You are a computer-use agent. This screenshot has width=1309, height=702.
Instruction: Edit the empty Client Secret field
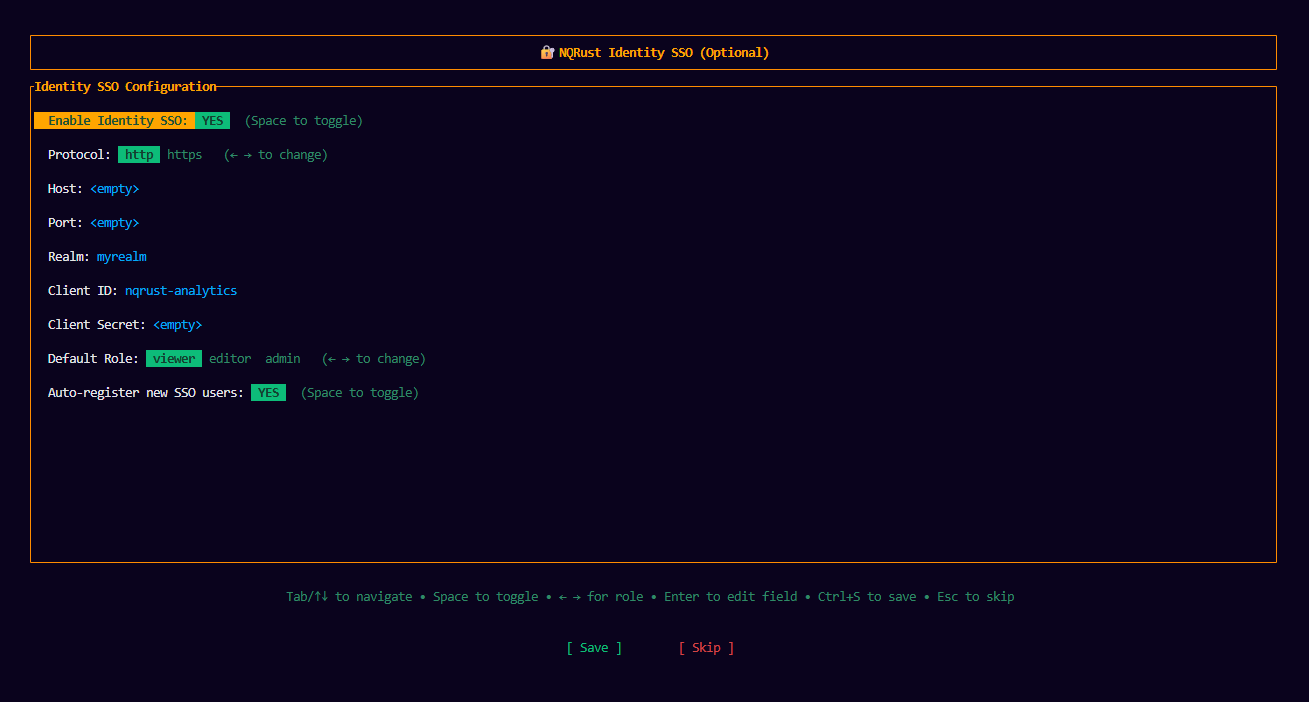[177, 325]
